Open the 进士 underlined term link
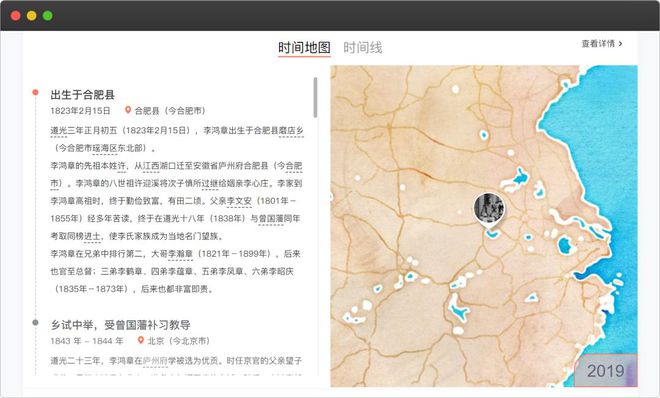 (93, 236)
